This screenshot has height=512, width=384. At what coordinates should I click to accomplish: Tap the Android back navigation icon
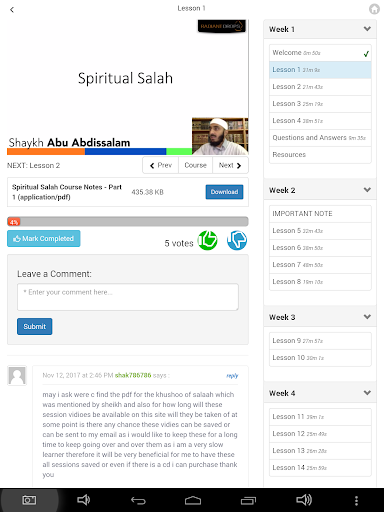coord(138,500)
